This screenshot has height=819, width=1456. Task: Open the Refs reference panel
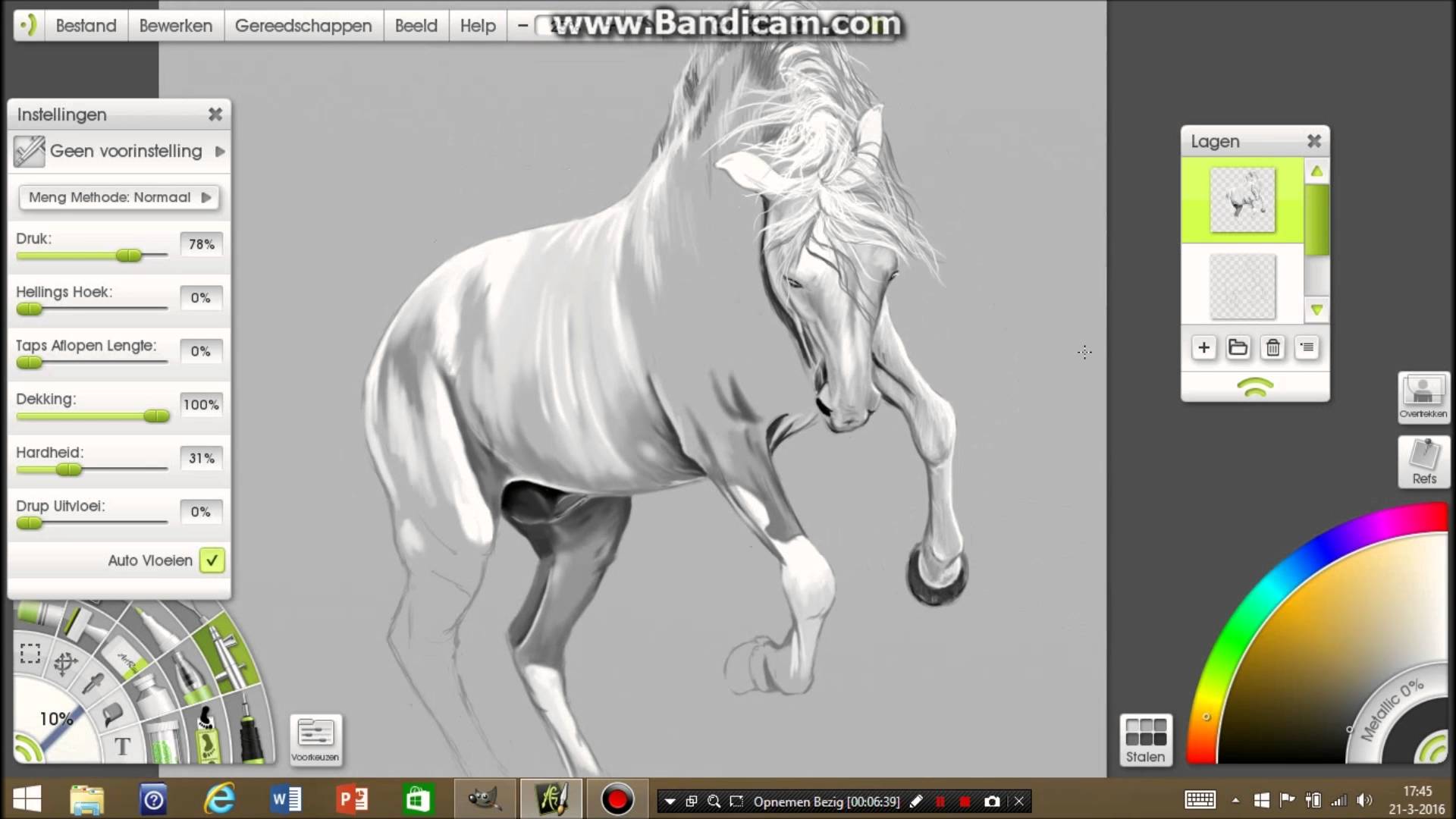pos(1424,461)
